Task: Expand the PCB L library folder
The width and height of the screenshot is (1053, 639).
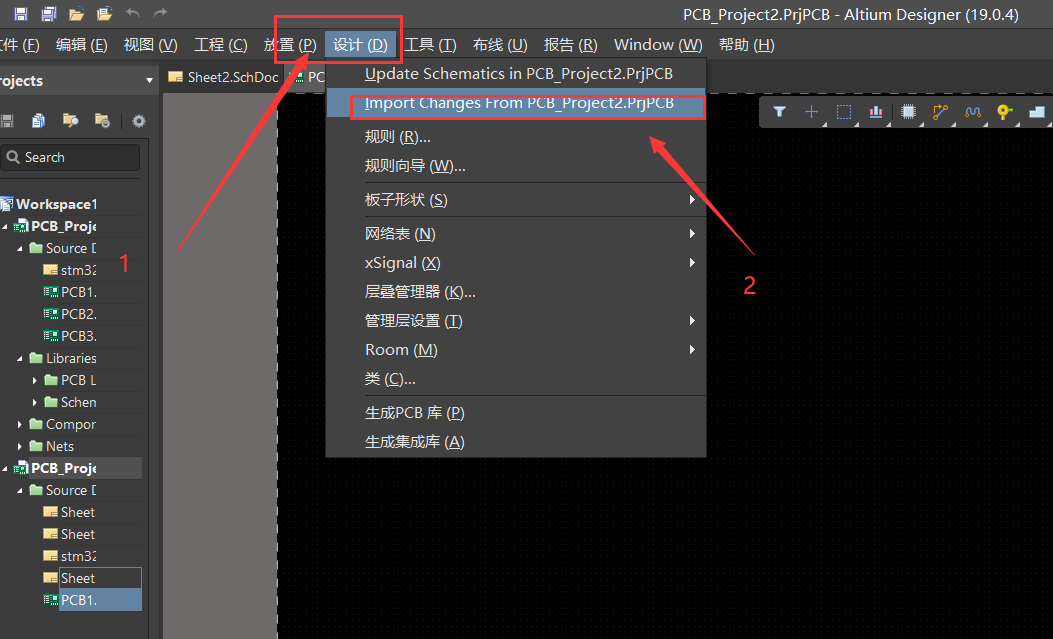Action: [x=34, y=381]
